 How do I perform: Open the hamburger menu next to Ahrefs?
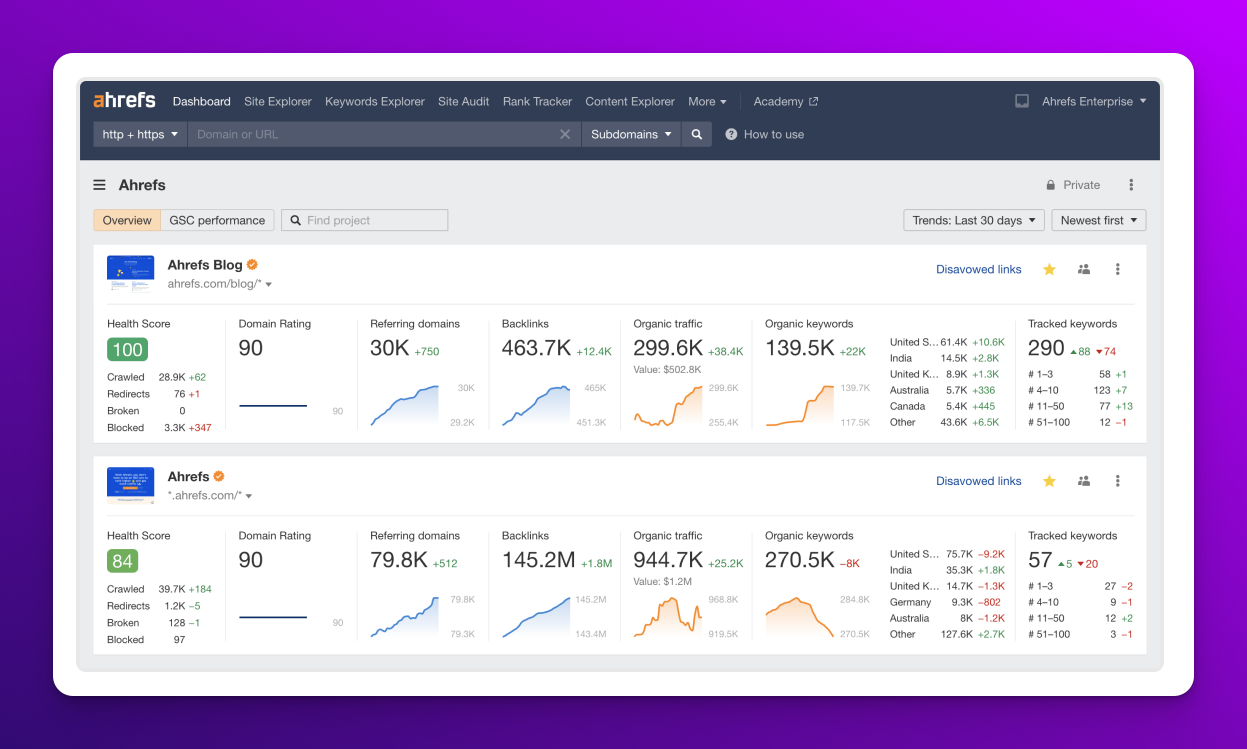100,185
